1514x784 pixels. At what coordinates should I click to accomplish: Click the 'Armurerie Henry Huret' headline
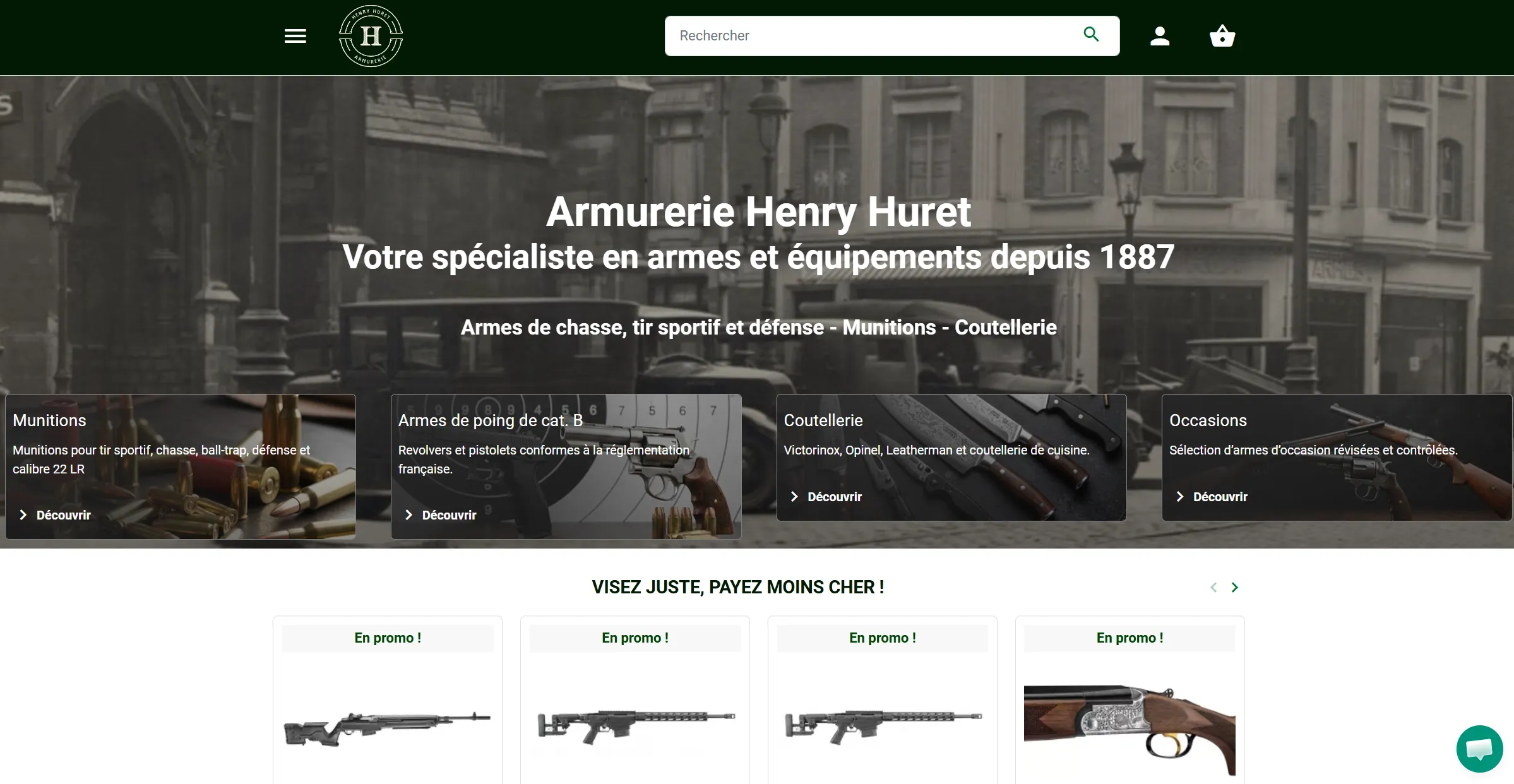tap(758, 211)
